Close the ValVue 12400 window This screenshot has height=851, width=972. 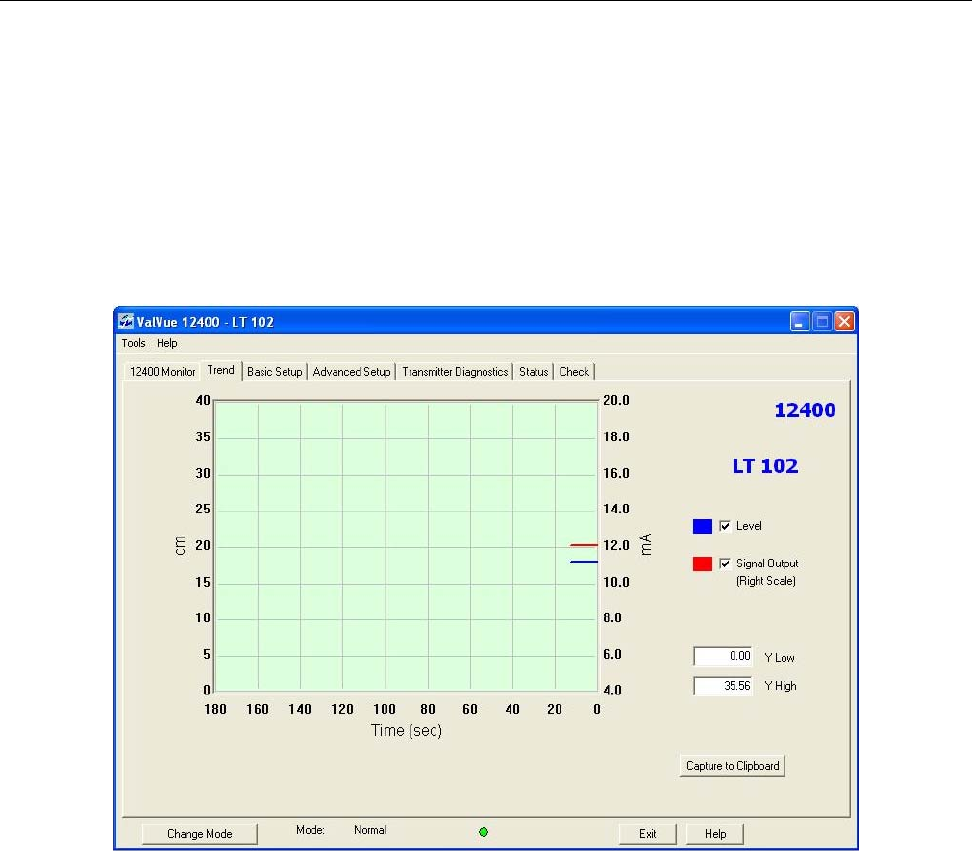coord(844,321)
